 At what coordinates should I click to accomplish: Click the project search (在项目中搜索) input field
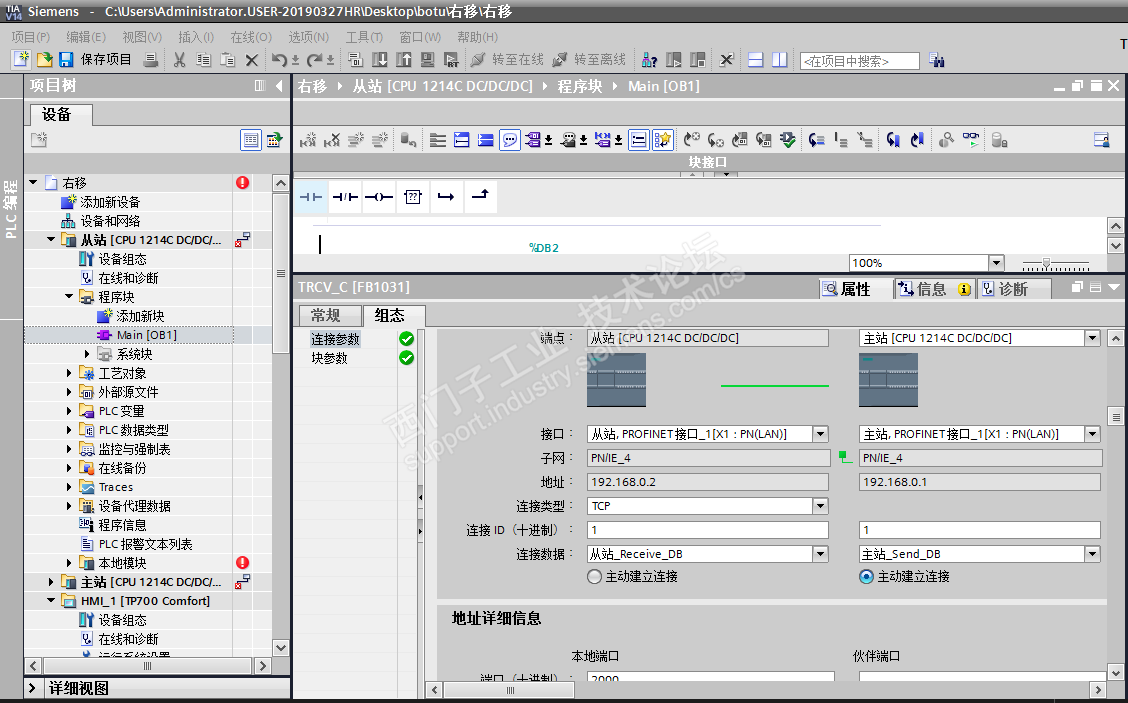pyautogui.click(x=859, y=61)
